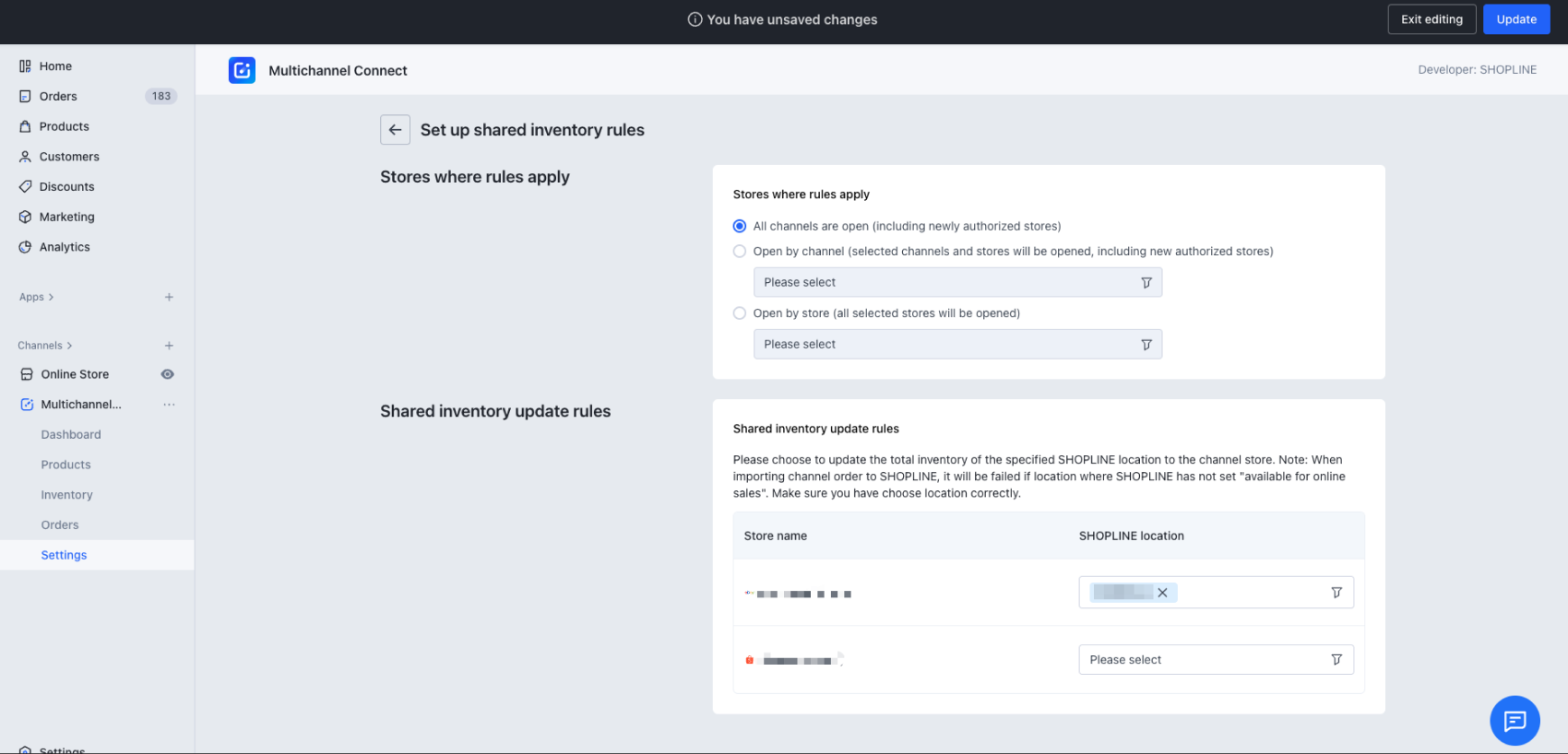Open Orders with 183 badge
The height and width of the screenshot is (754, 1568).
[58, 96]
